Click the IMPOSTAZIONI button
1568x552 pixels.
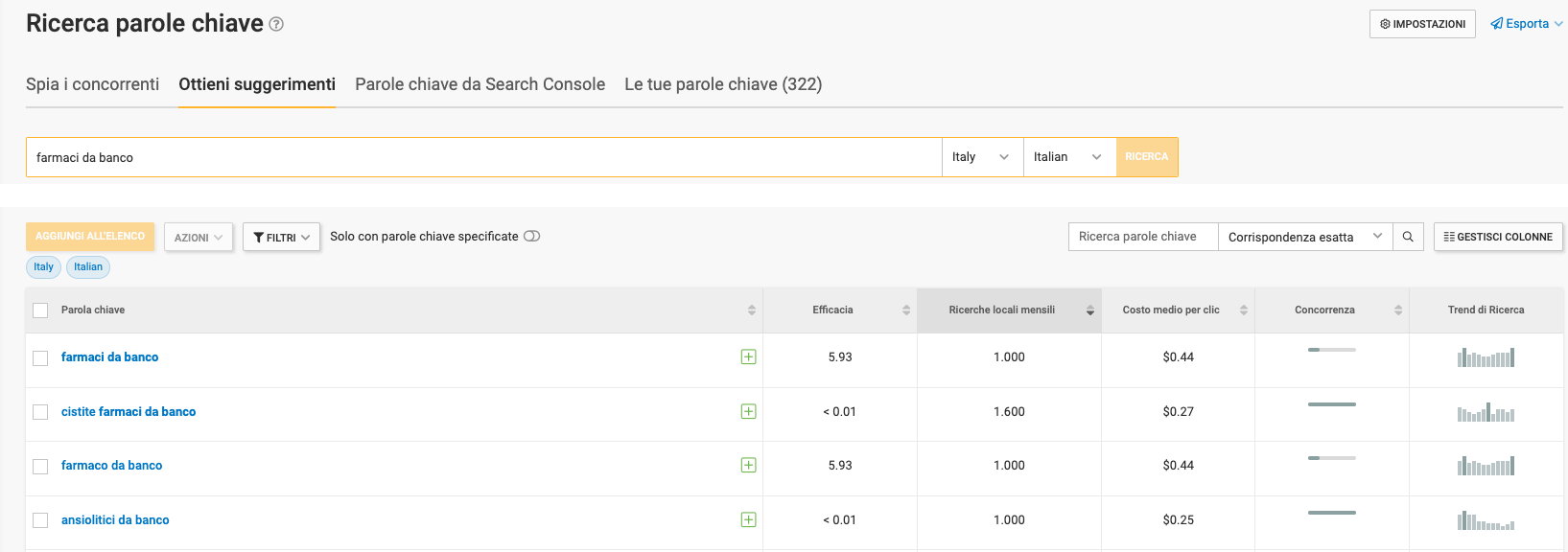point(1421,24)
